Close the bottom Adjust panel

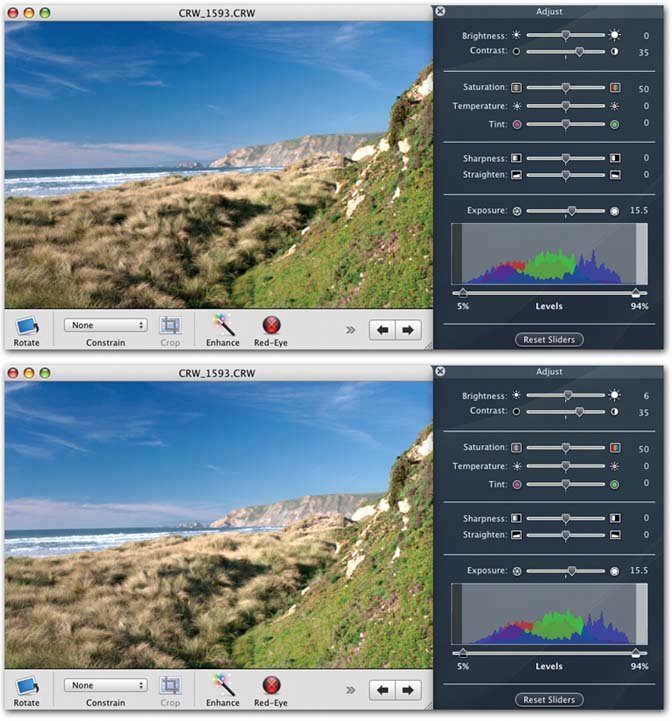[440, 371]
